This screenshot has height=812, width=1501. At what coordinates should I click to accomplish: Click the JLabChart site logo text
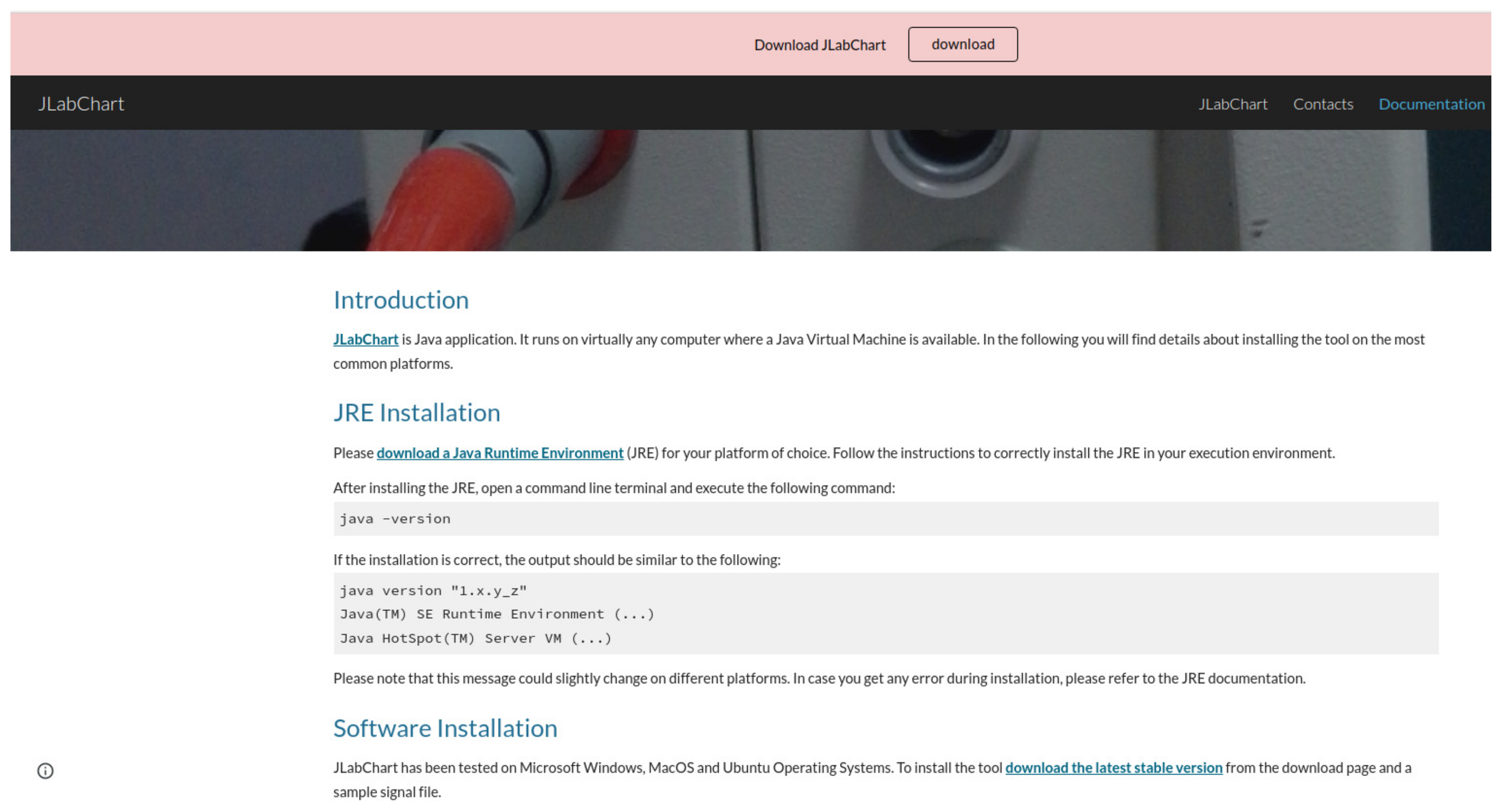(x=81, y=104)
